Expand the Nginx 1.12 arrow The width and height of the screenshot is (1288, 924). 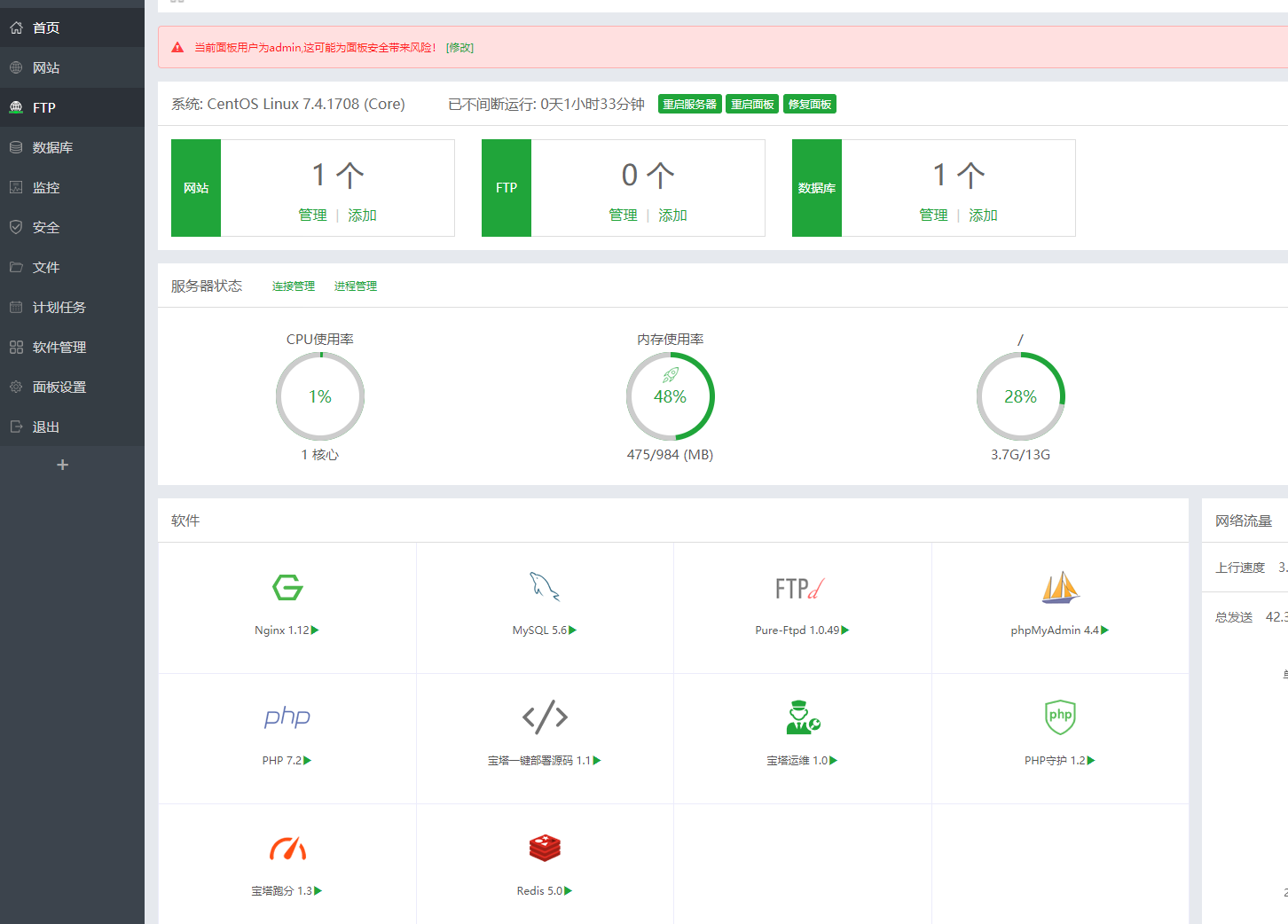click(315, 630)
